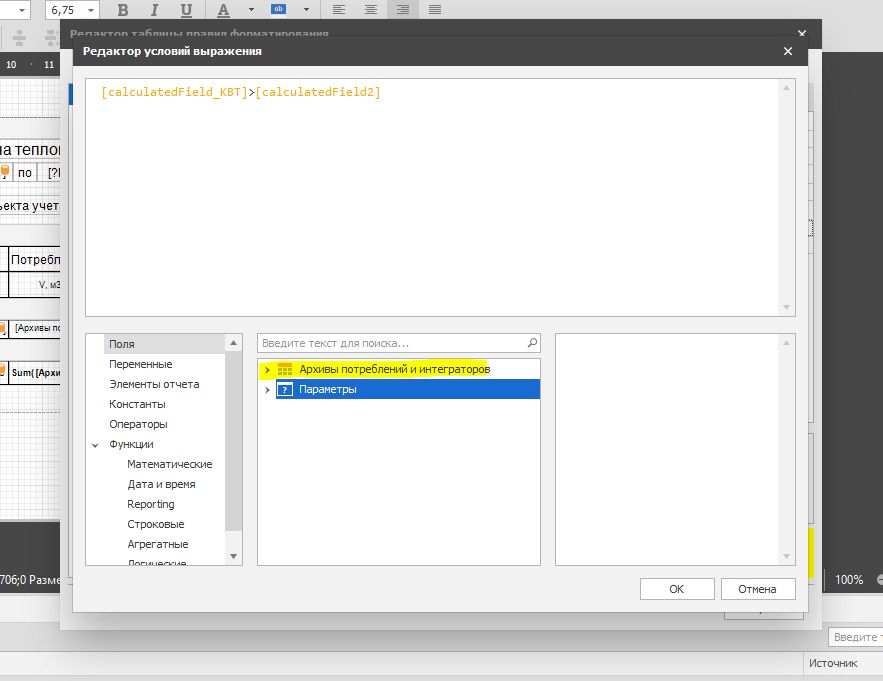Expand the Параметры tree node
883x681 pixels.
267,390
